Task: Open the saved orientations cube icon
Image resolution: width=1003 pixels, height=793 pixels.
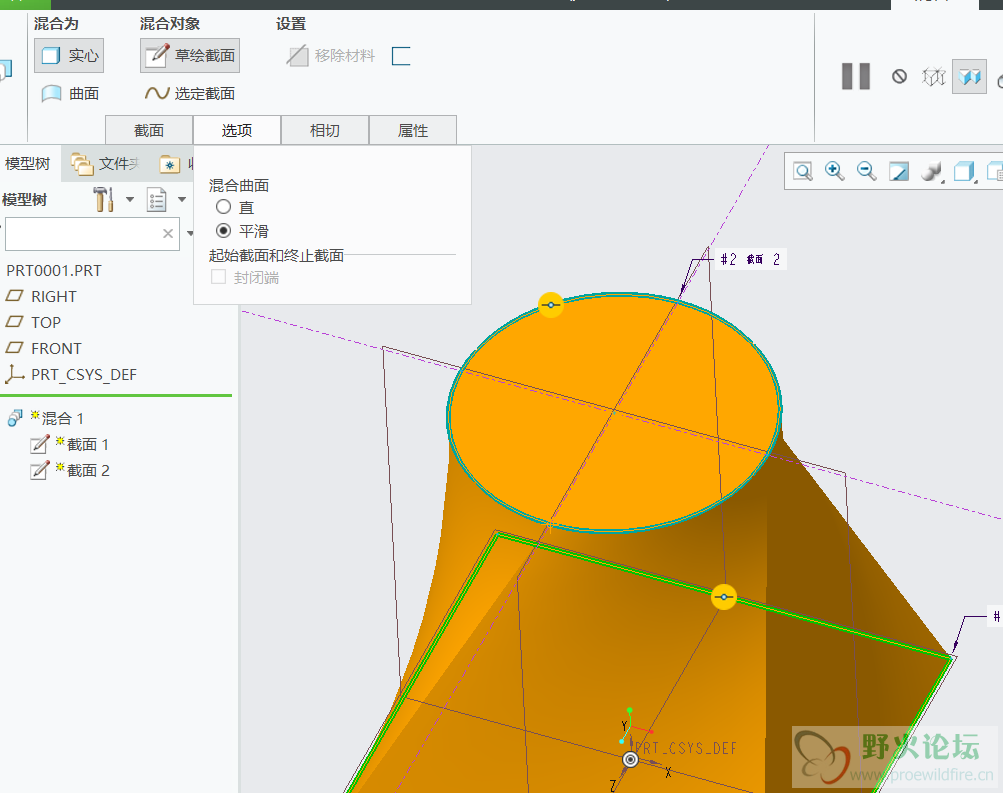Action: click(x=964, y=171)
